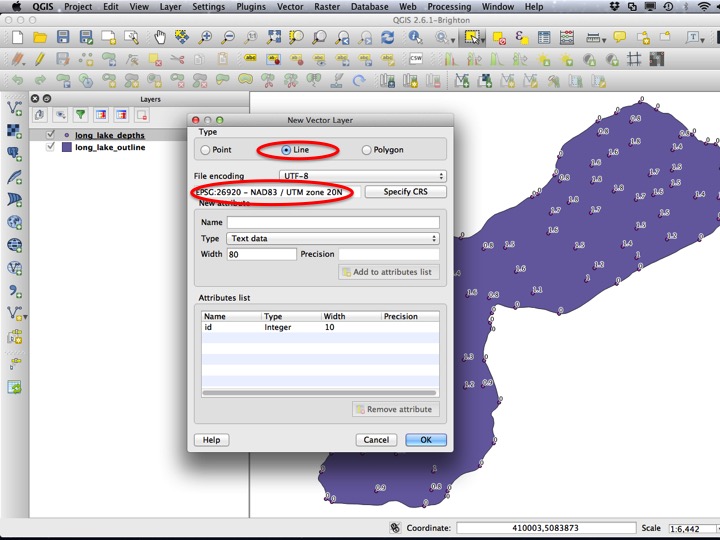Select the Line type radio button
This screenshot has height=540, width=720.
pos(286,150)
